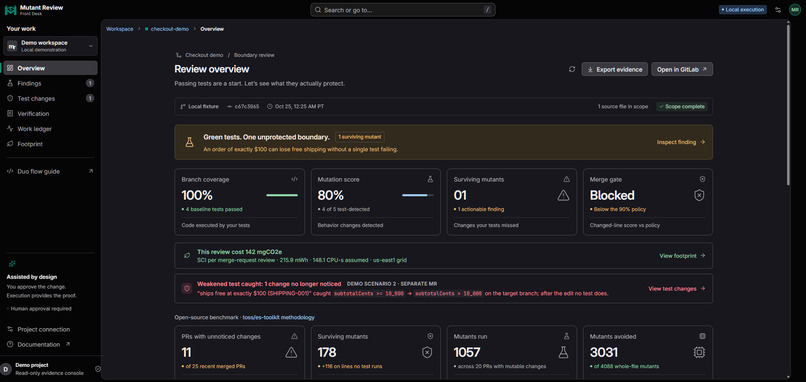This screenshot has width=806, height=382.
Task: Click the View footprint link
Action: point(682,256)
